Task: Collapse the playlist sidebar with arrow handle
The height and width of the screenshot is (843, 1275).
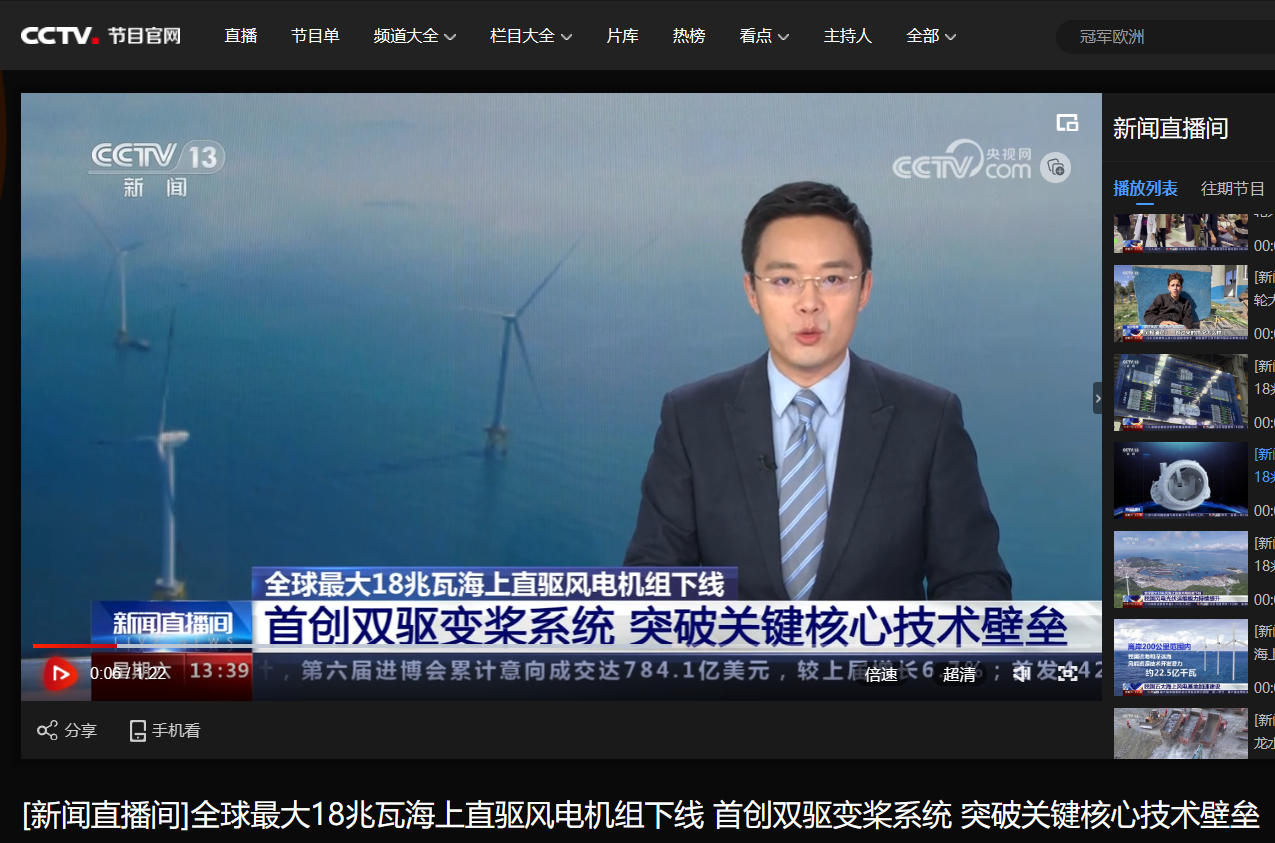Action: tap(1097, 398)
